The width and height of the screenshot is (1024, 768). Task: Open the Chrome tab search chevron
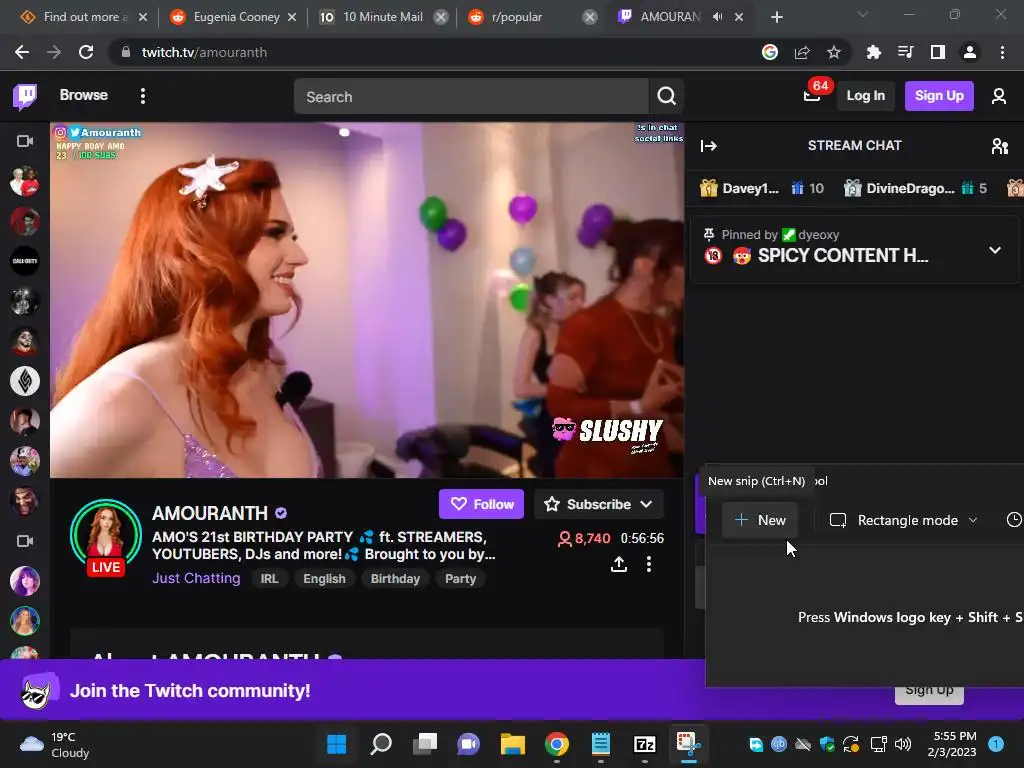(x=863, y=14)
